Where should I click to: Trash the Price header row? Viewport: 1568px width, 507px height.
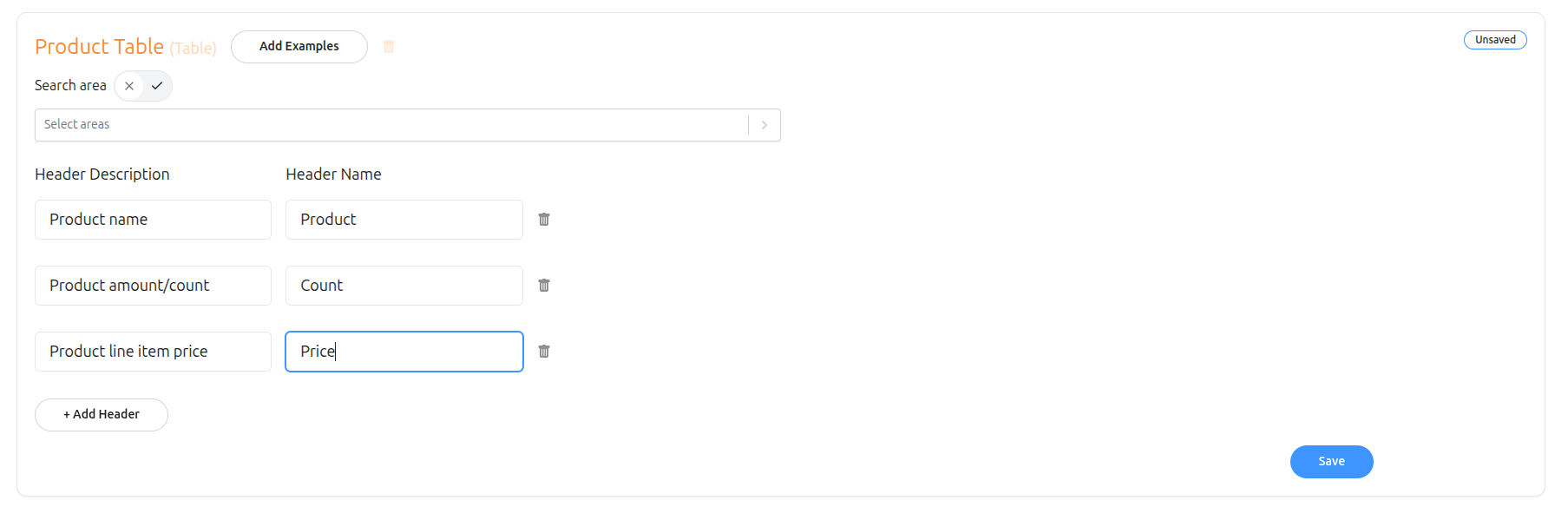544,352
